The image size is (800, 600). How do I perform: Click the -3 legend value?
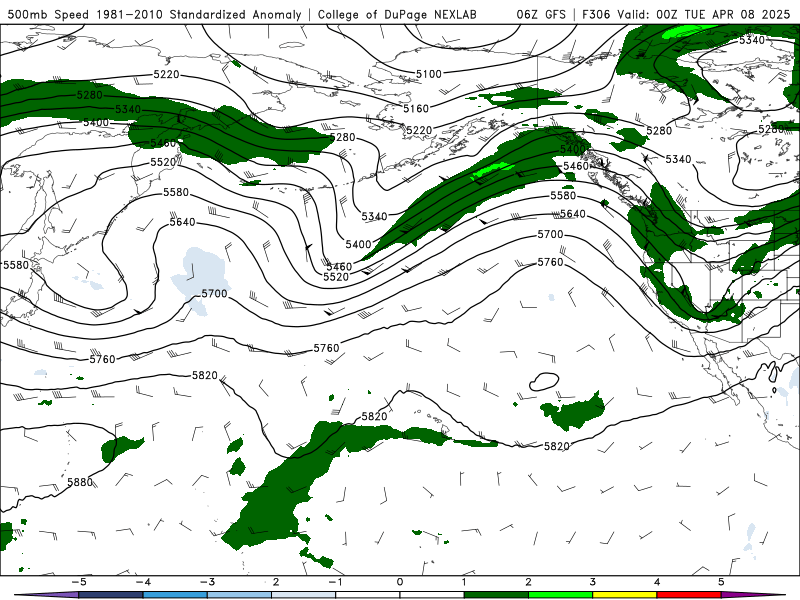[x=207, y=582]
